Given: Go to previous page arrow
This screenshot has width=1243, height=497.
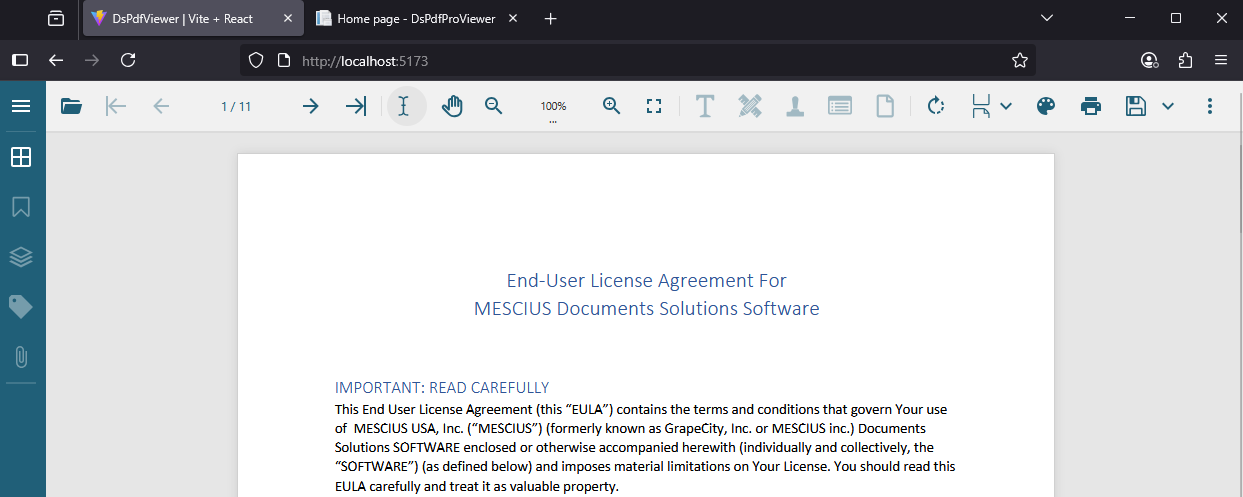Looking at the screenshot, I should (161, 106).
